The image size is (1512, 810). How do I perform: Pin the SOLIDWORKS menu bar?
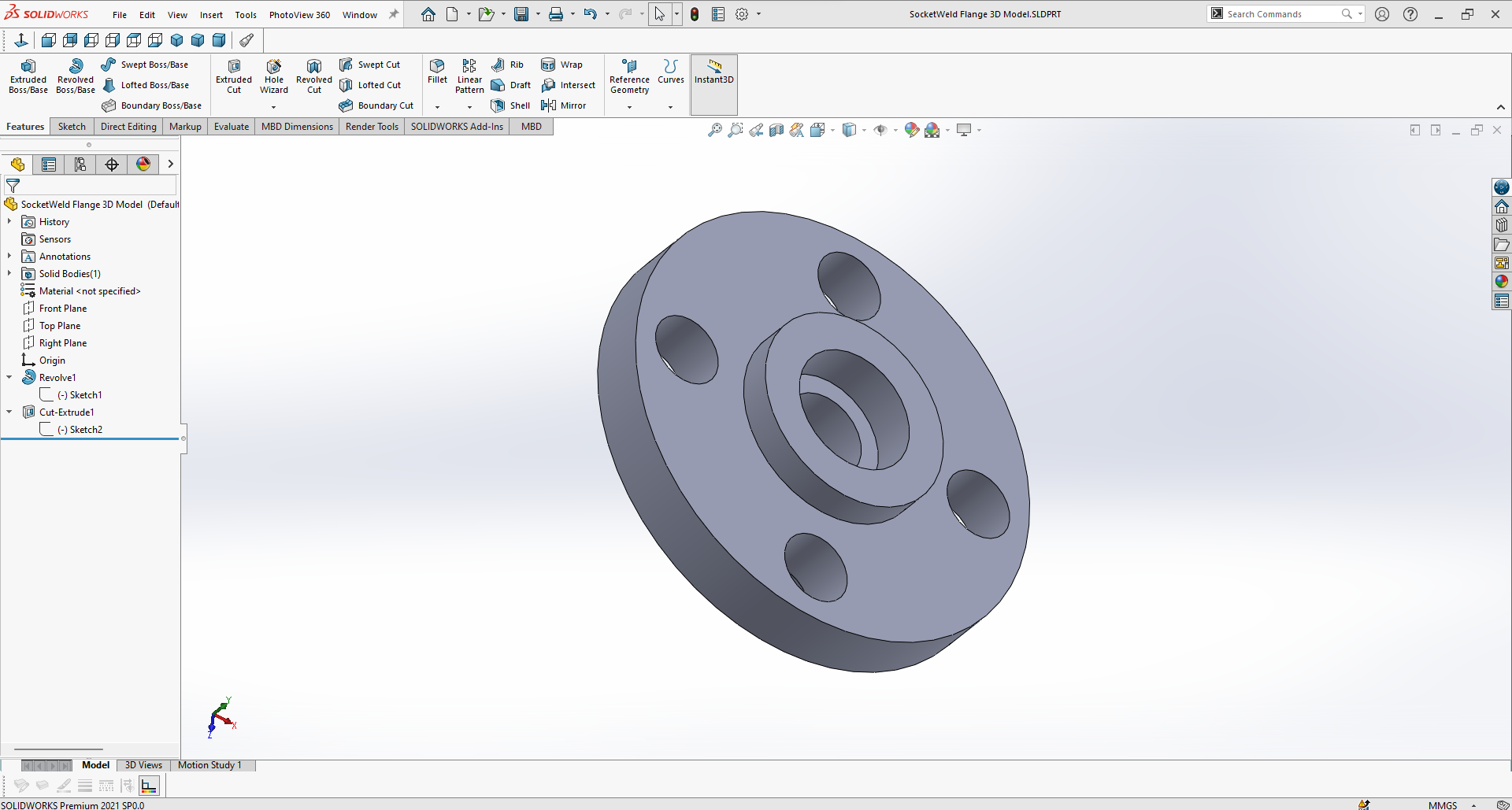[394, 14]
